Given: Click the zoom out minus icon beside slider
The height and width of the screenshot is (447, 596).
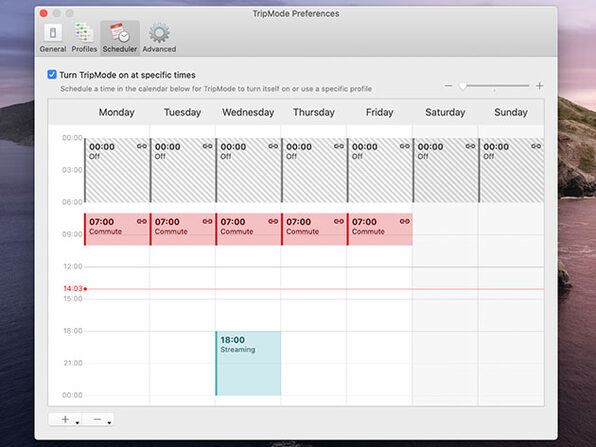Looking at the screenshot, I should 449,86.
